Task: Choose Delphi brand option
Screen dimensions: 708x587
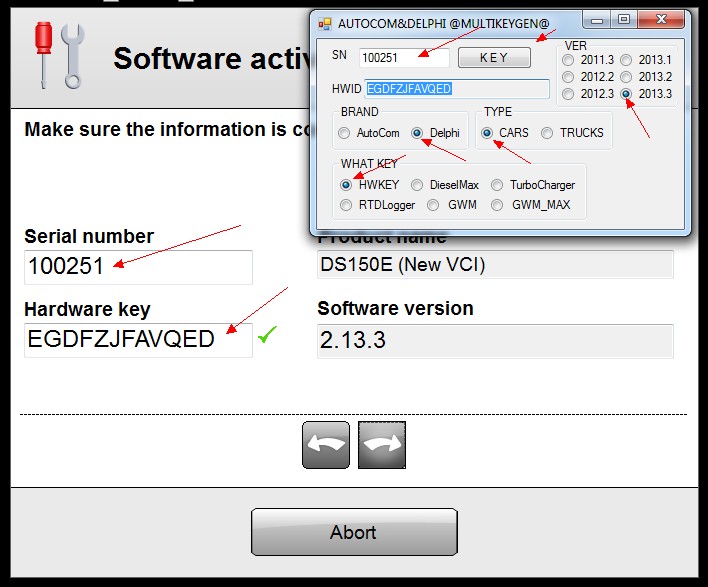Action: click(417, 133)
